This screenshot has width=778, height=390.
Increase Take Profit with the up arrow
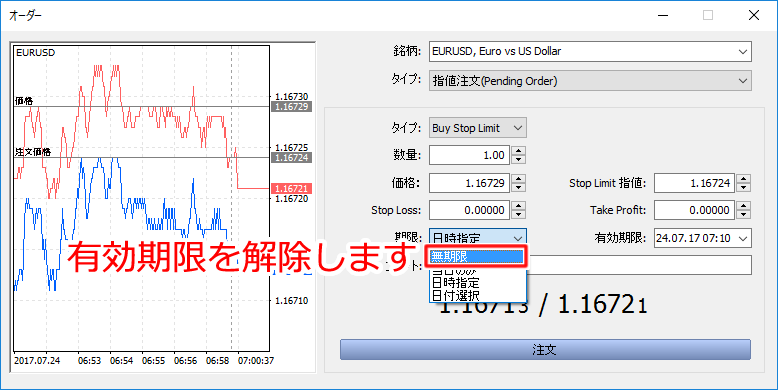743,205
